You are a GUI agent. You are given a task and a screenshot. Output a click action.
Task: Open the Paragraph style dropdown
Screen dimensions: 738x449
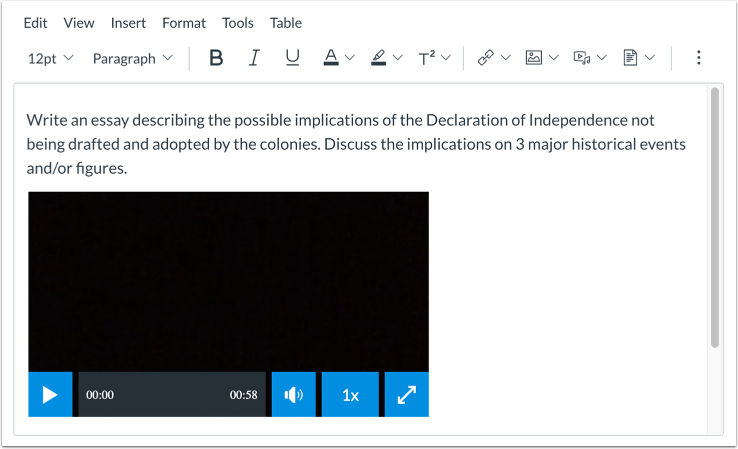(133, 58)
